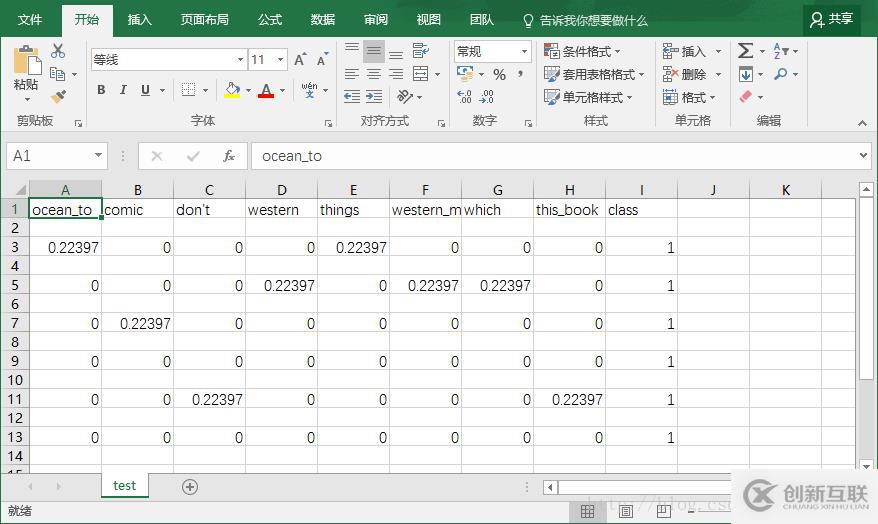Switch to 插入 Insert tab

(139, 20)
